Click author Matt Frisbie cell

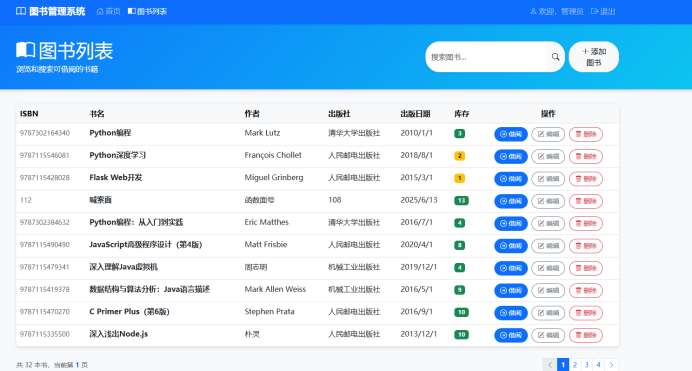click(266, 244)
